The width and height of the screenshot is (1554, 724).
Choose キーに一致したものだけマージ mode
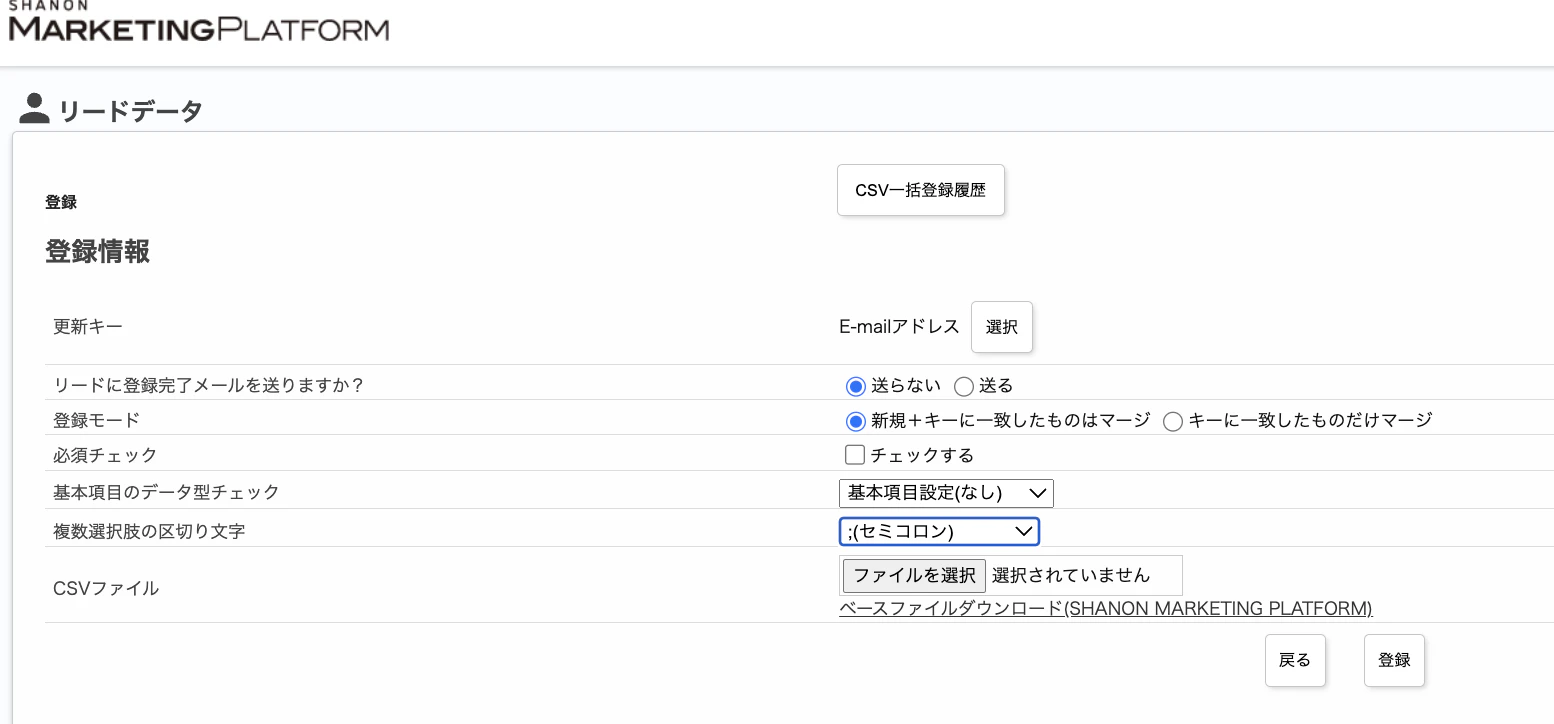1173,421
